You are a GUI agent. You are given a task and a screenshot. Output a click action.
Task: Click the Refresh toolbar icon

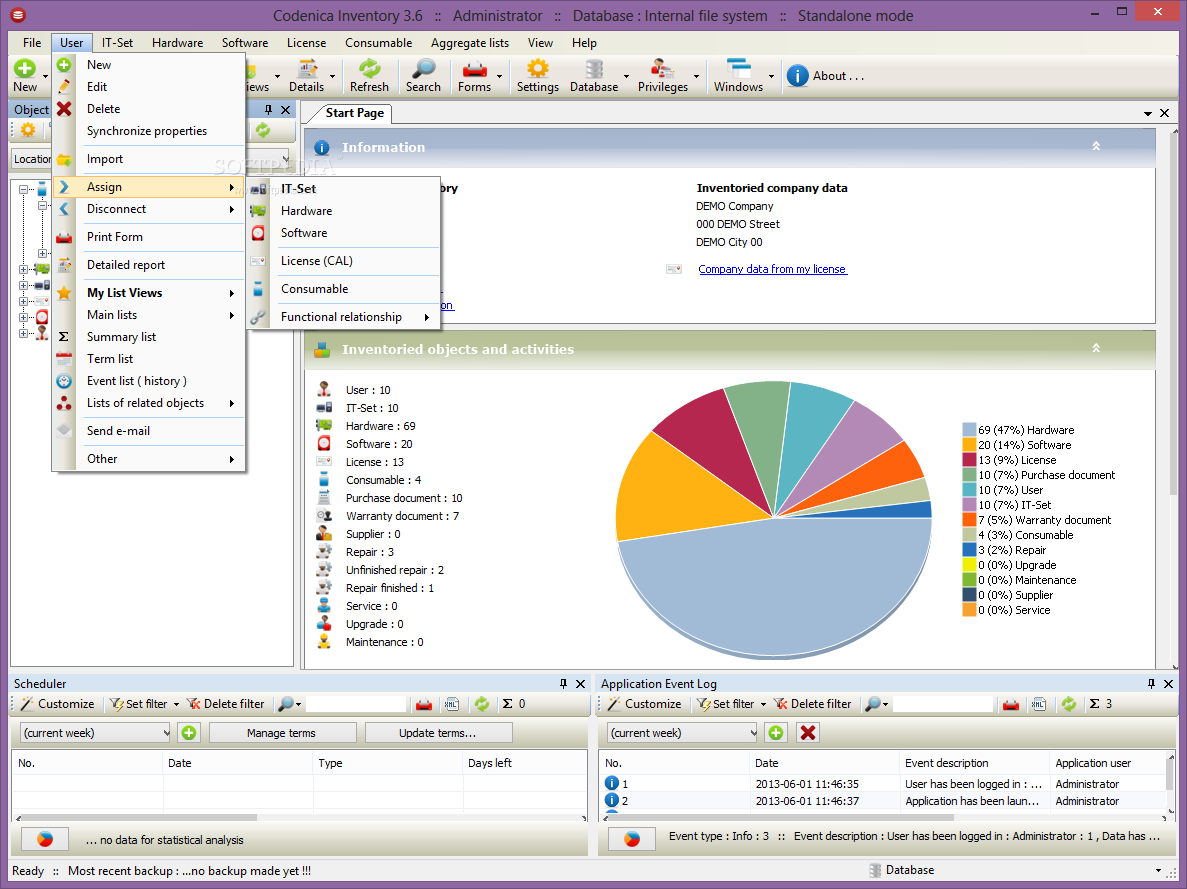pos(369,69)
